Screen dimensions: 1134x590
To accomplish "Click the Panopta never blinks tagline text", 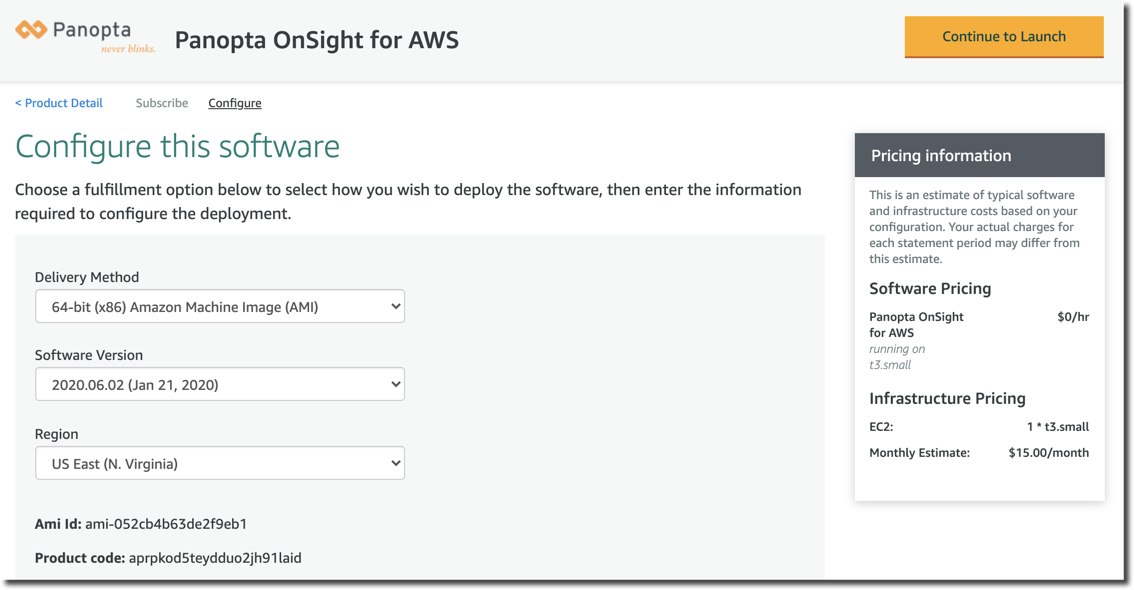I will coord(128,49).
